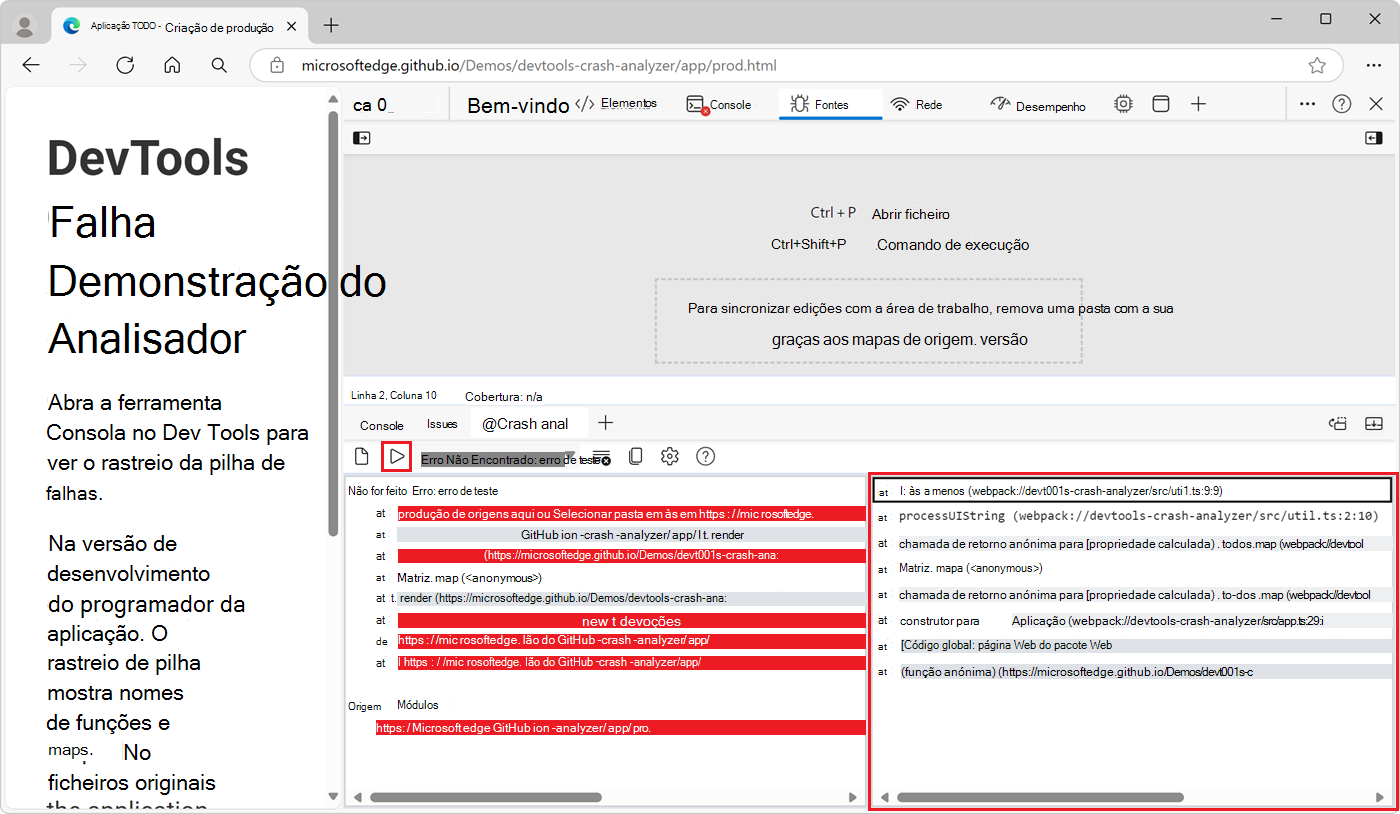1400x814 pixels.
Task: Open DevTools settings
Action: [1123, 103]
